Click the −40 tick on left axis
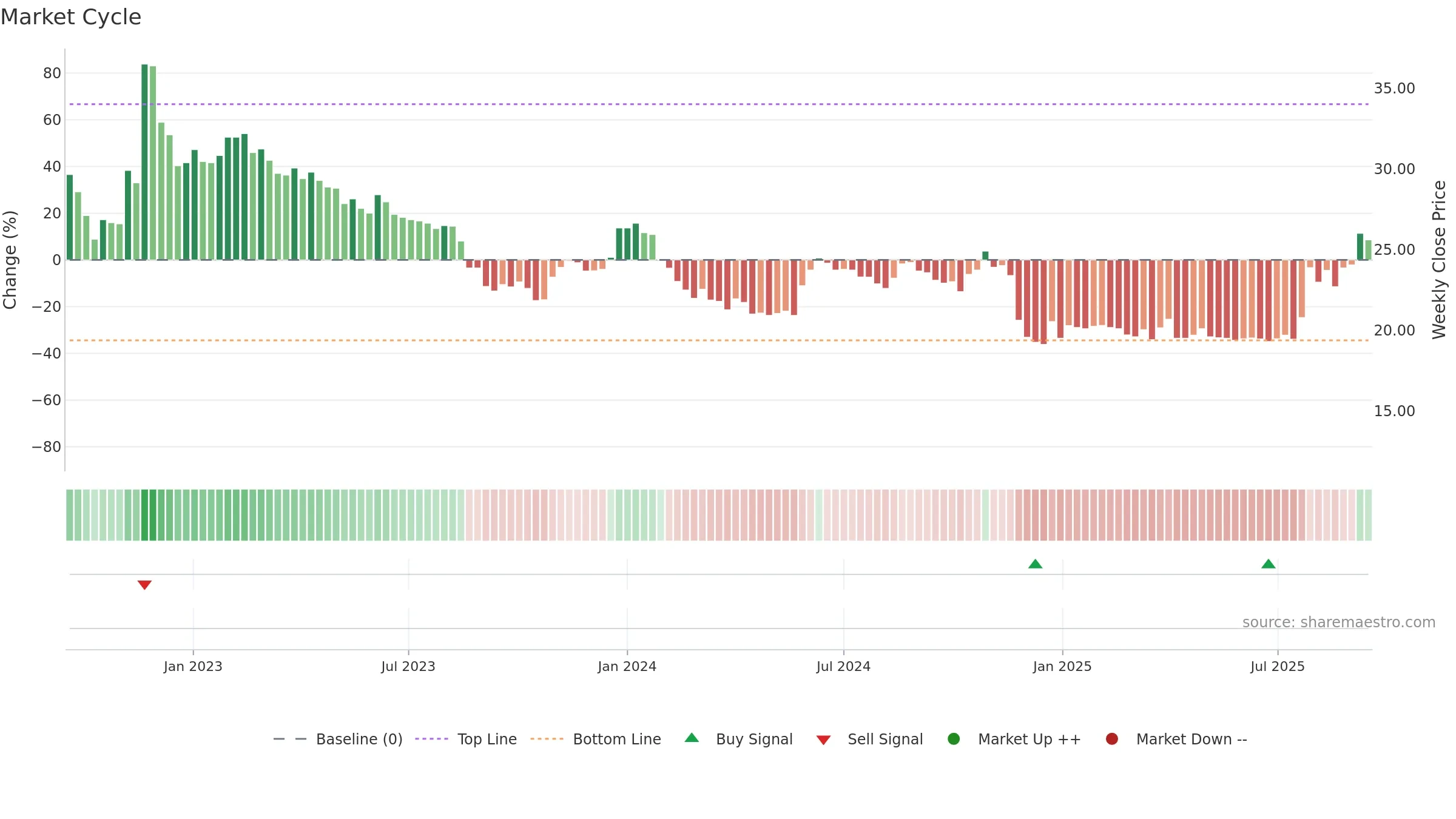1456x819 pixels. [x=47, y=354]
